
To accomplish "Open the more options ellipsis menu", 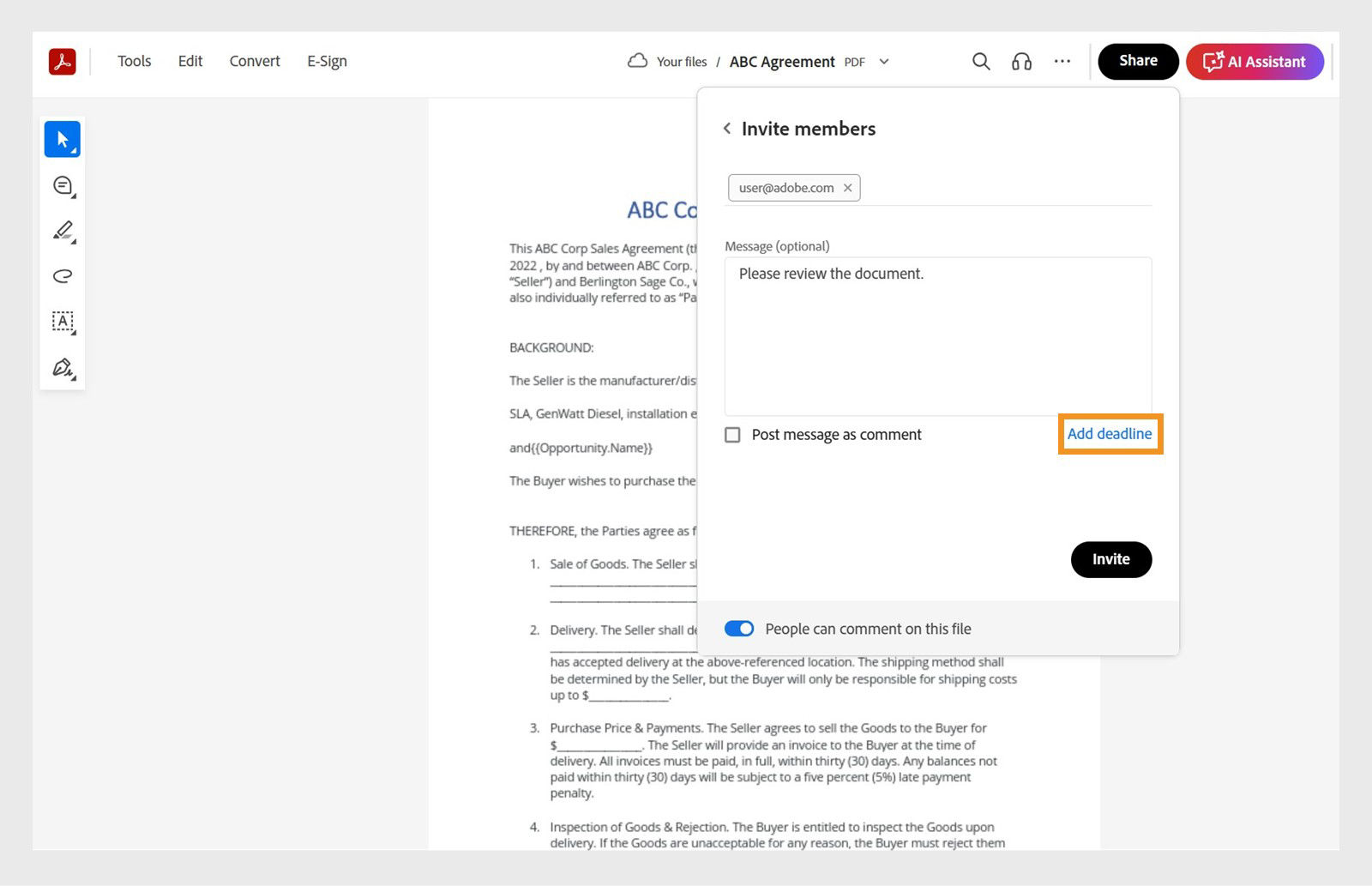I will coord(1062,61).
